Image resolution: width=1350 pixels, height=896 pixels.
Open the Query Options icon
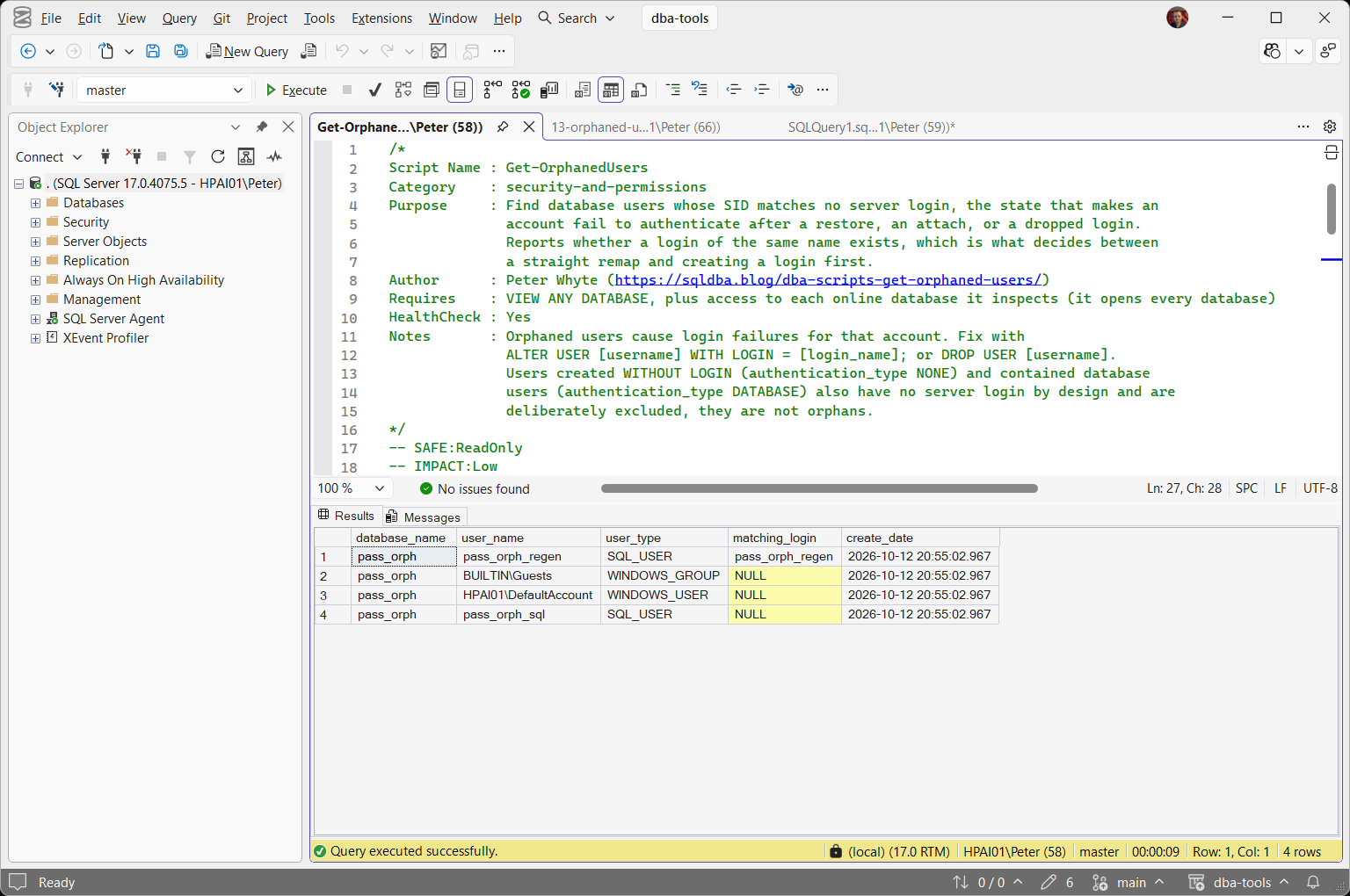[x=432, y=90]
